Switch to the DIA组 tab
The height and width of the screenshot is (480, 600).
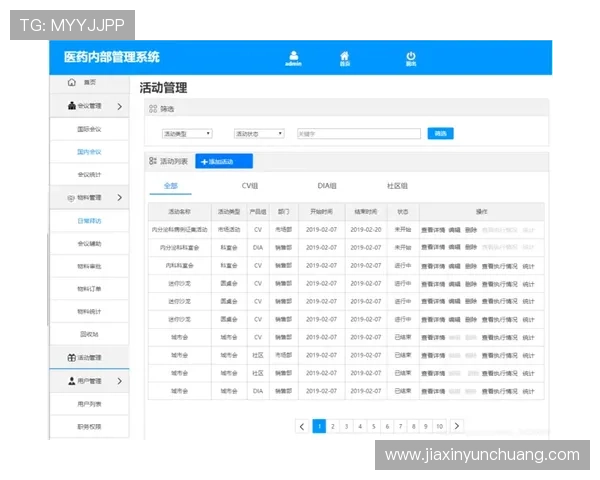click(327, 186)
